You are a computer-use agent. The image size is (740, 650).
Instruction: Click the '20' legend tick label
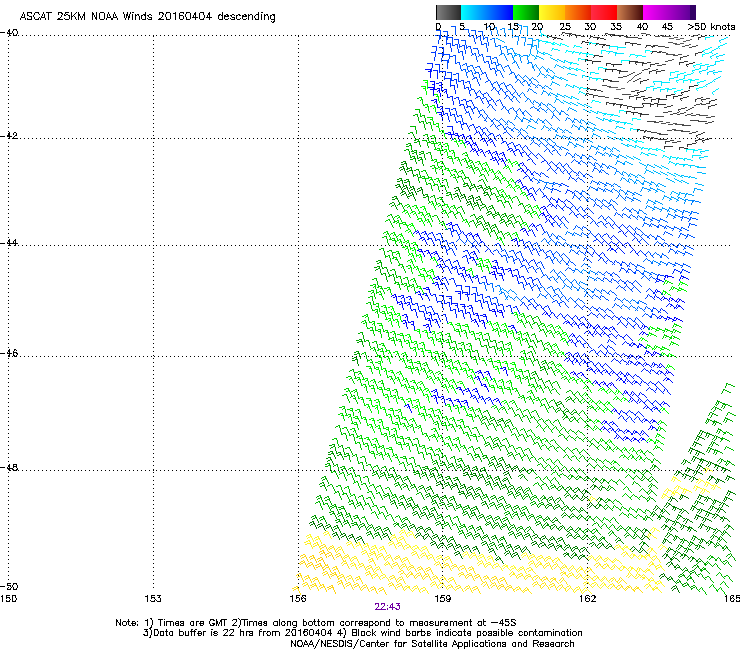(x=537, y=26)
